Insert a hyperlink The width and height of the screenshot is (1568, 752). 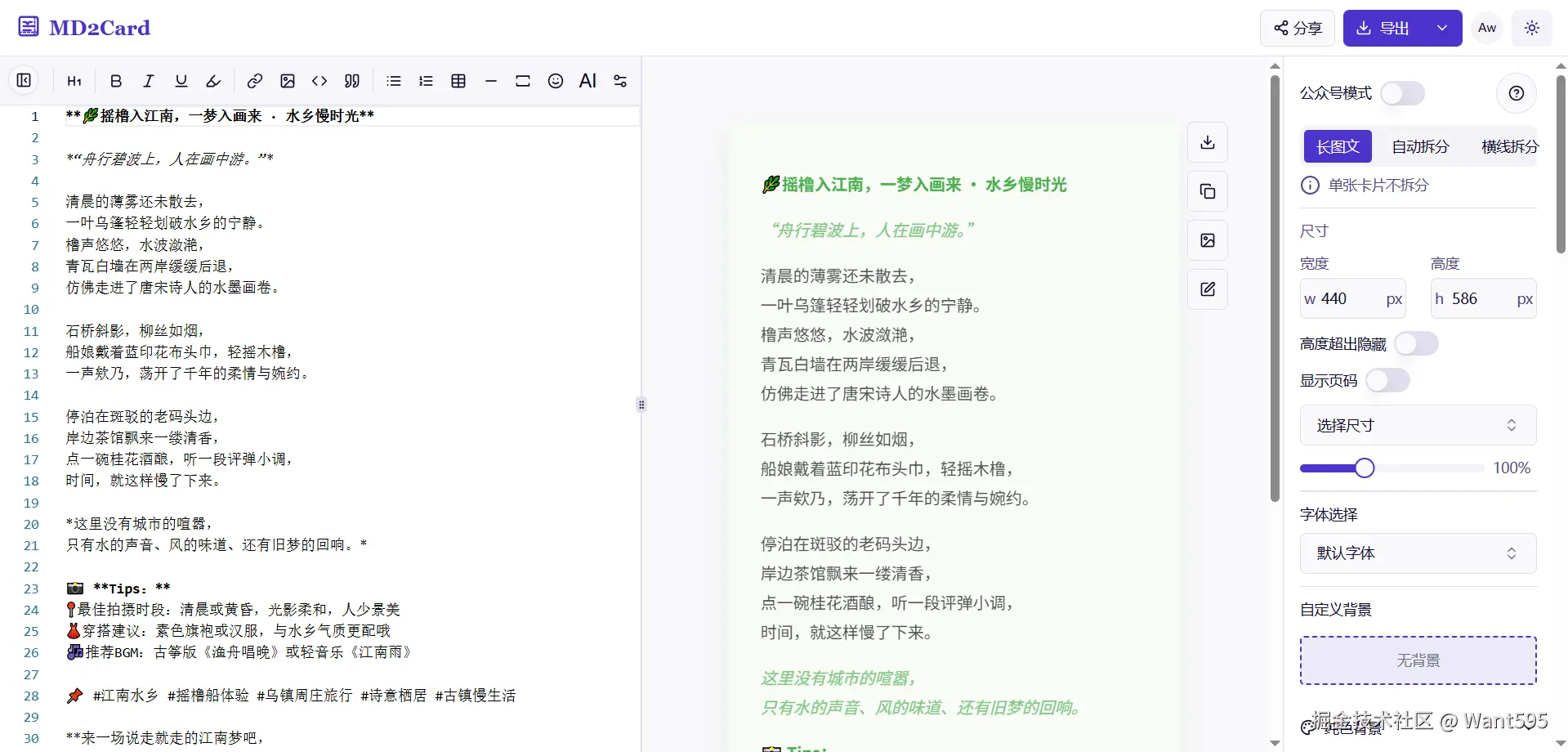click(x=255, y=81)
